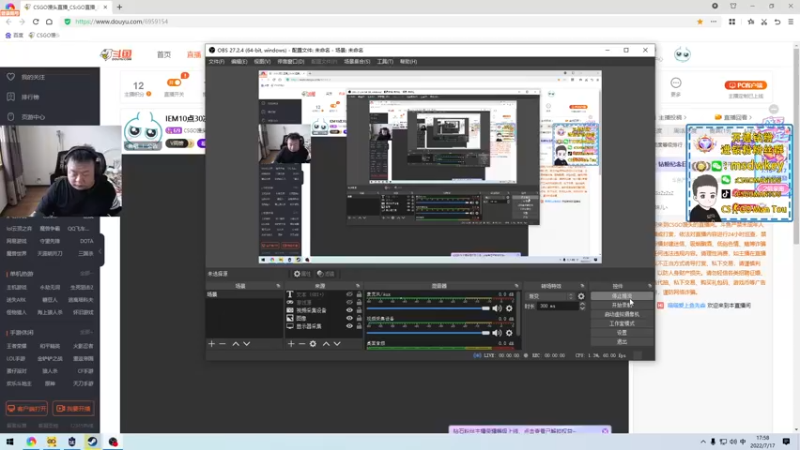Open the OBS Tools menu

[385, 61]
